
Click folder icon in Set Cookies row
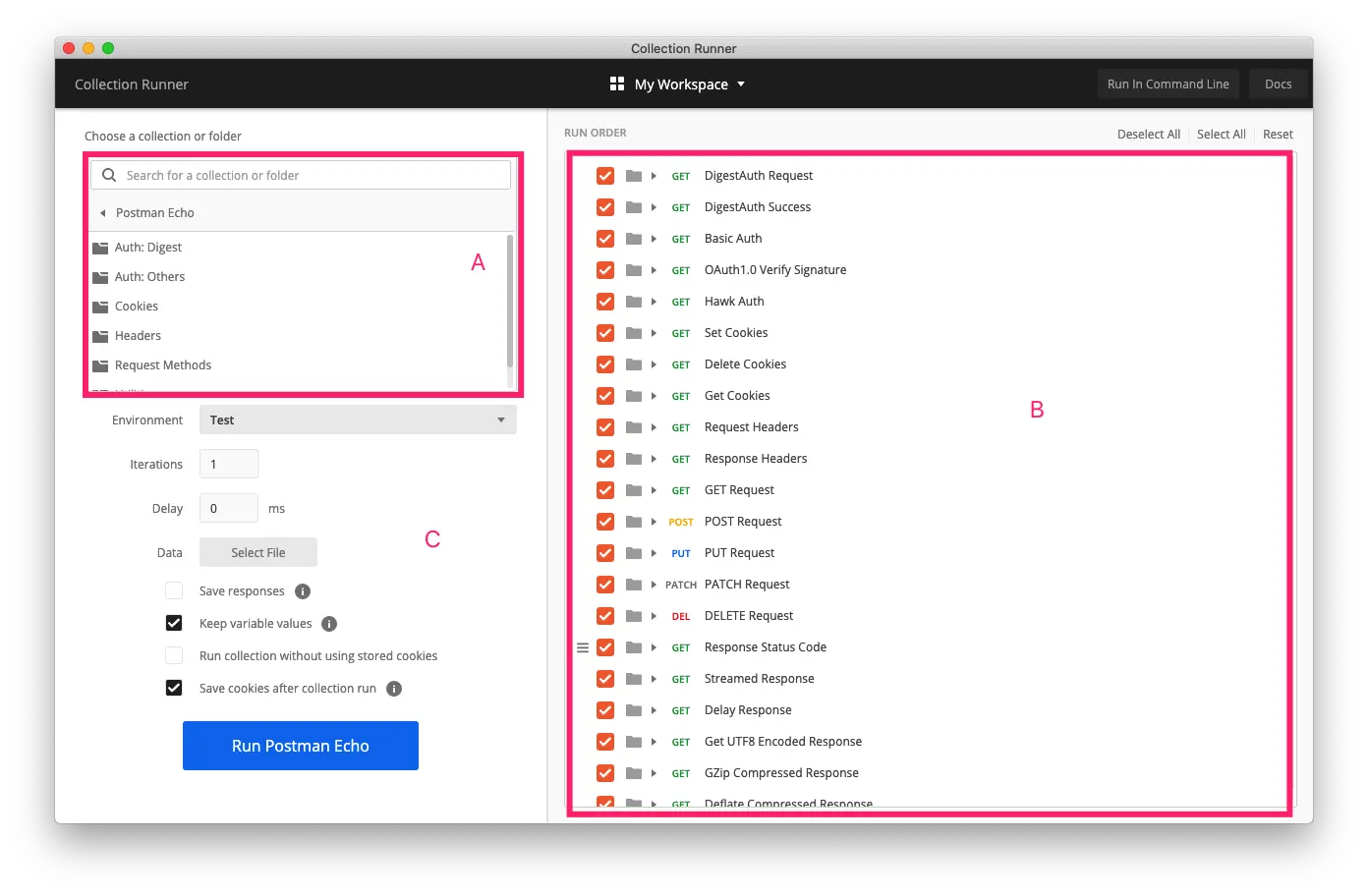click(x=634, y=333)
